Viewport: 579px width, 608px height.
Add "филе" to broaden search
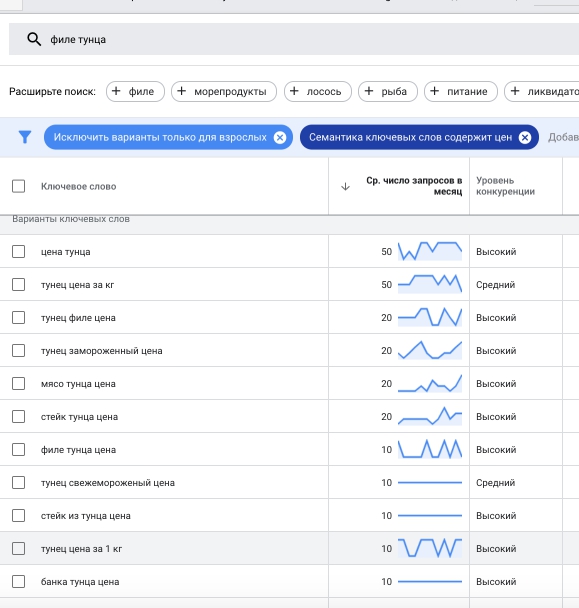pyautogui.click(x=135, y=92)
